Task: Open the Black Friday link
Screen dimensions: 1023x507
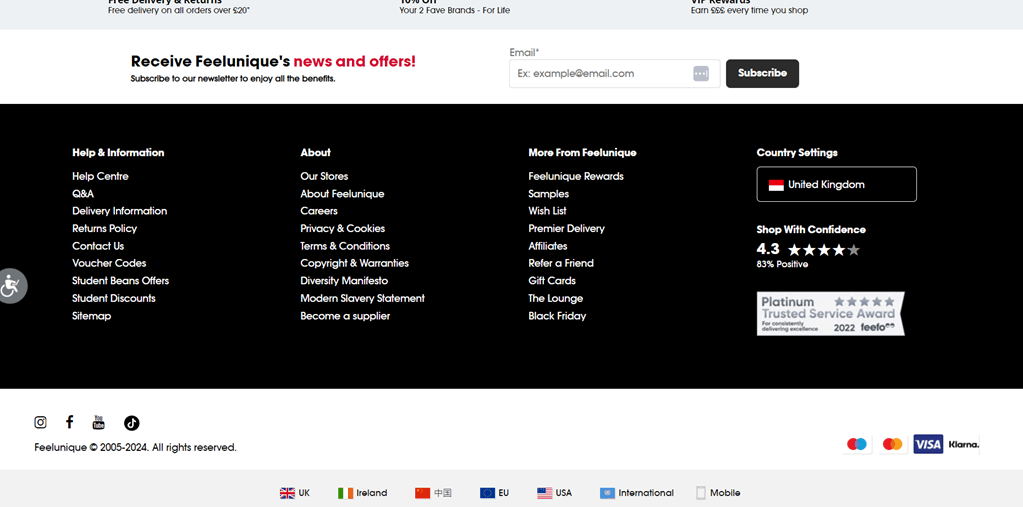Action: (557, 316)
